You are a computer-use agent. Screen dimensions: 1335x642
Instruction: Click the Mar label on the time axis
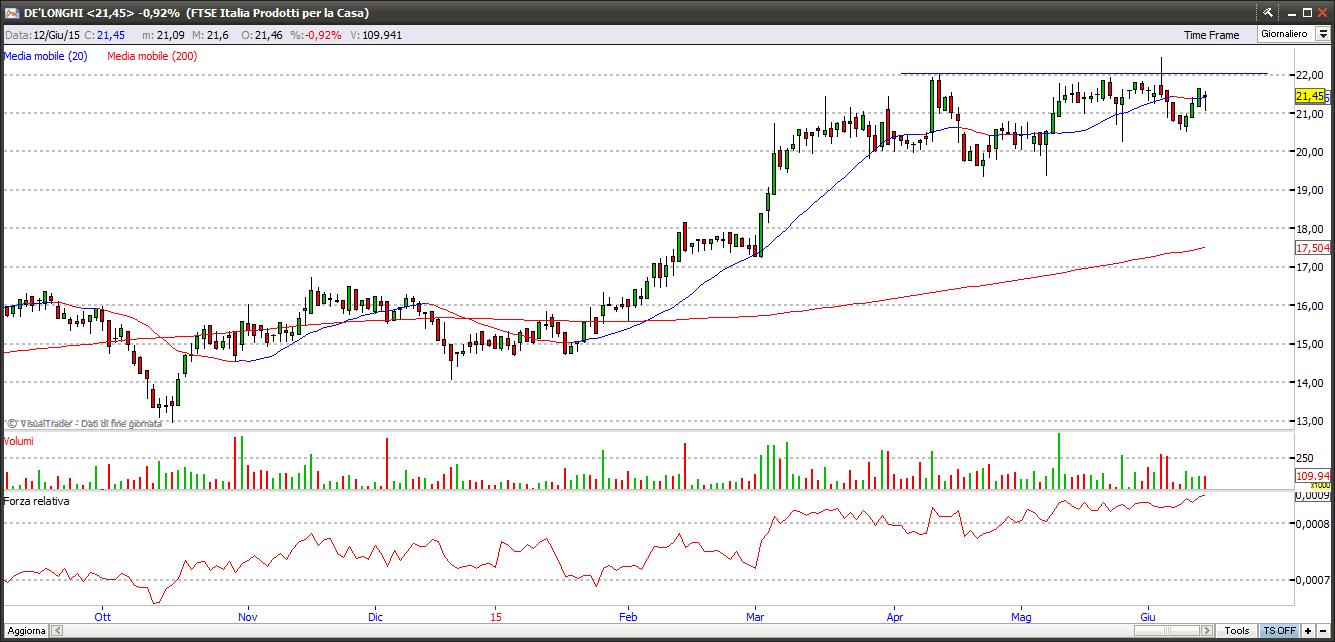(x=755, y=617)
